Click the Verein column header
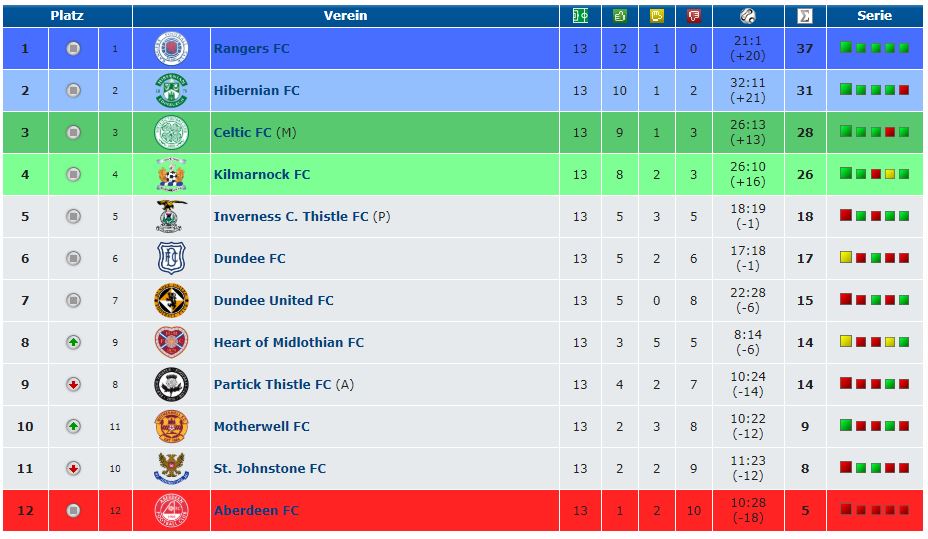The width and height of the screenshot is (928, 539). (x=346, y=16)
